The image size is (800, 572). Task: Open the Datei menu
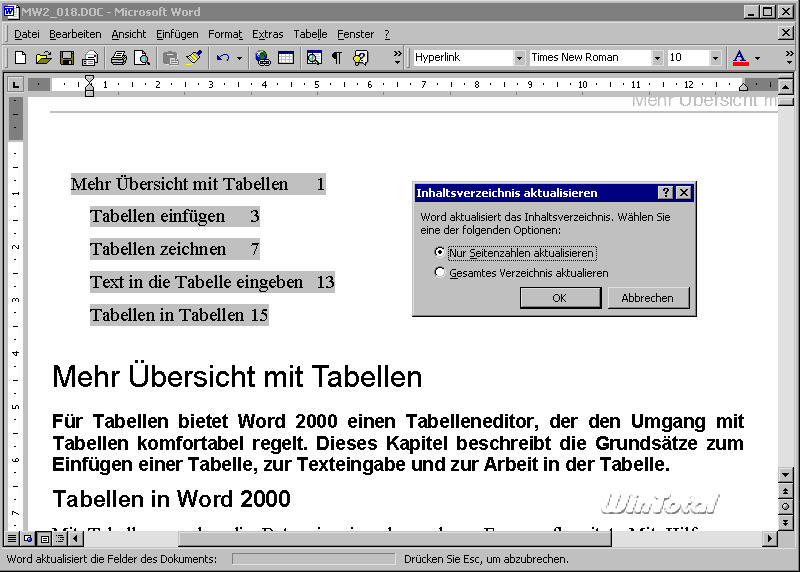pos(27,34)
